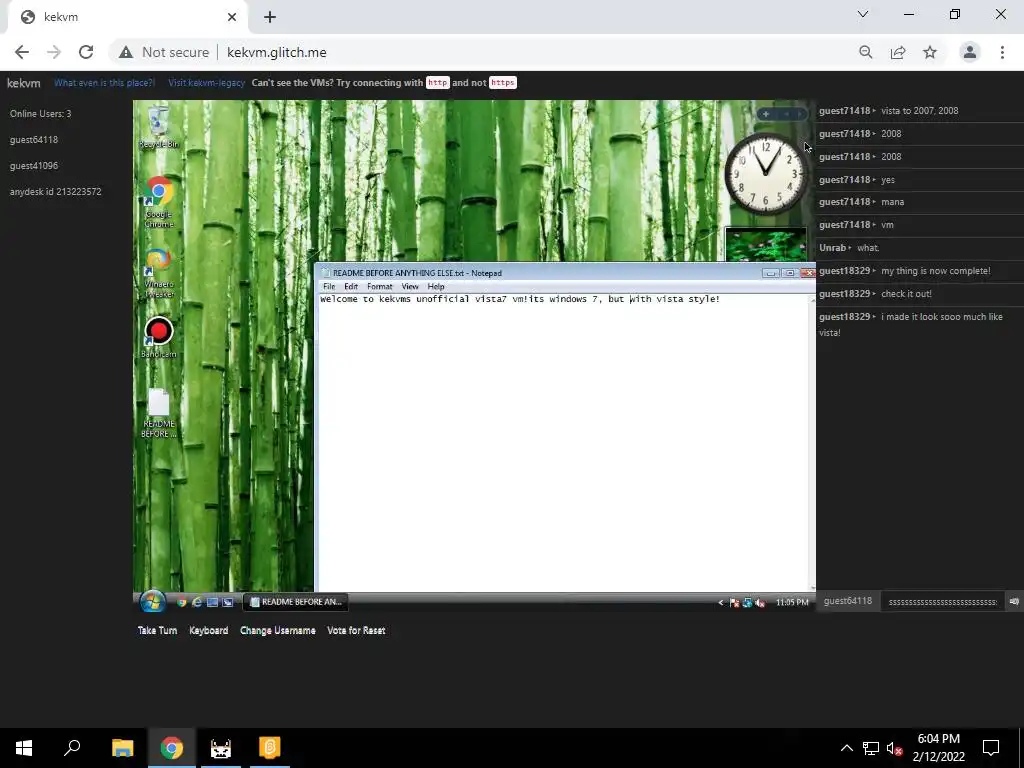Open the Recycle Bin icon on VM desktop
The image size is (1024, 768).
point(158,127)
